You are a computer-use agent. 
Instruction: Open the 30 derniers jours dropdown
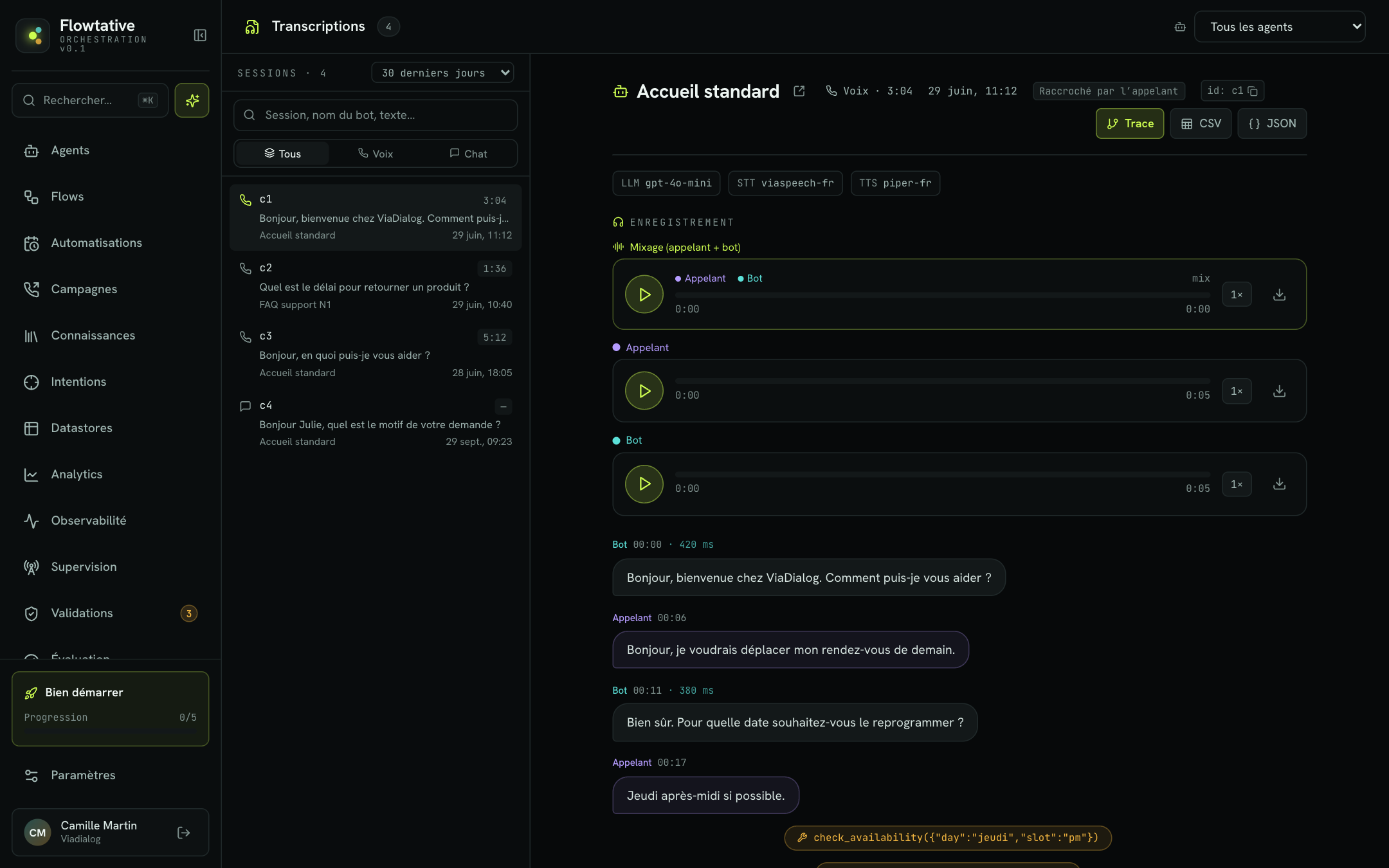pos(442,73)
